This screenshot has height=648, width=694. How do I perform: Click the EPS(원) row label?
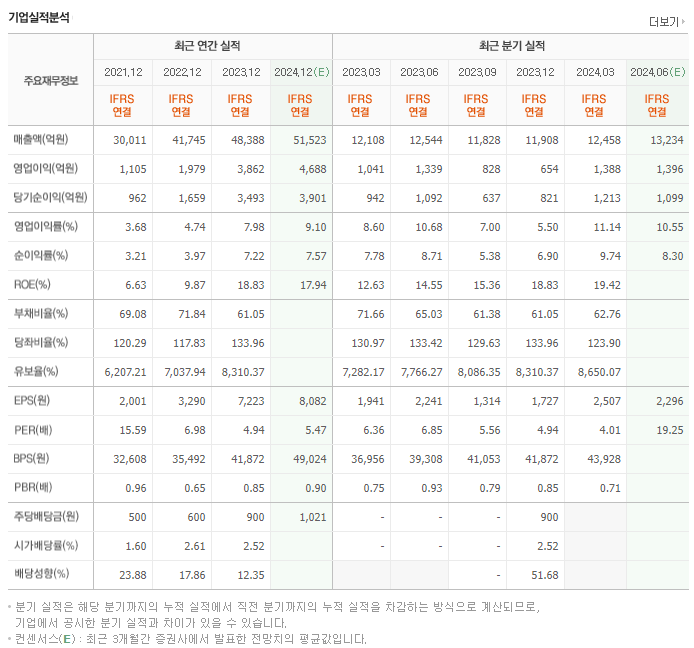(32, 401)
